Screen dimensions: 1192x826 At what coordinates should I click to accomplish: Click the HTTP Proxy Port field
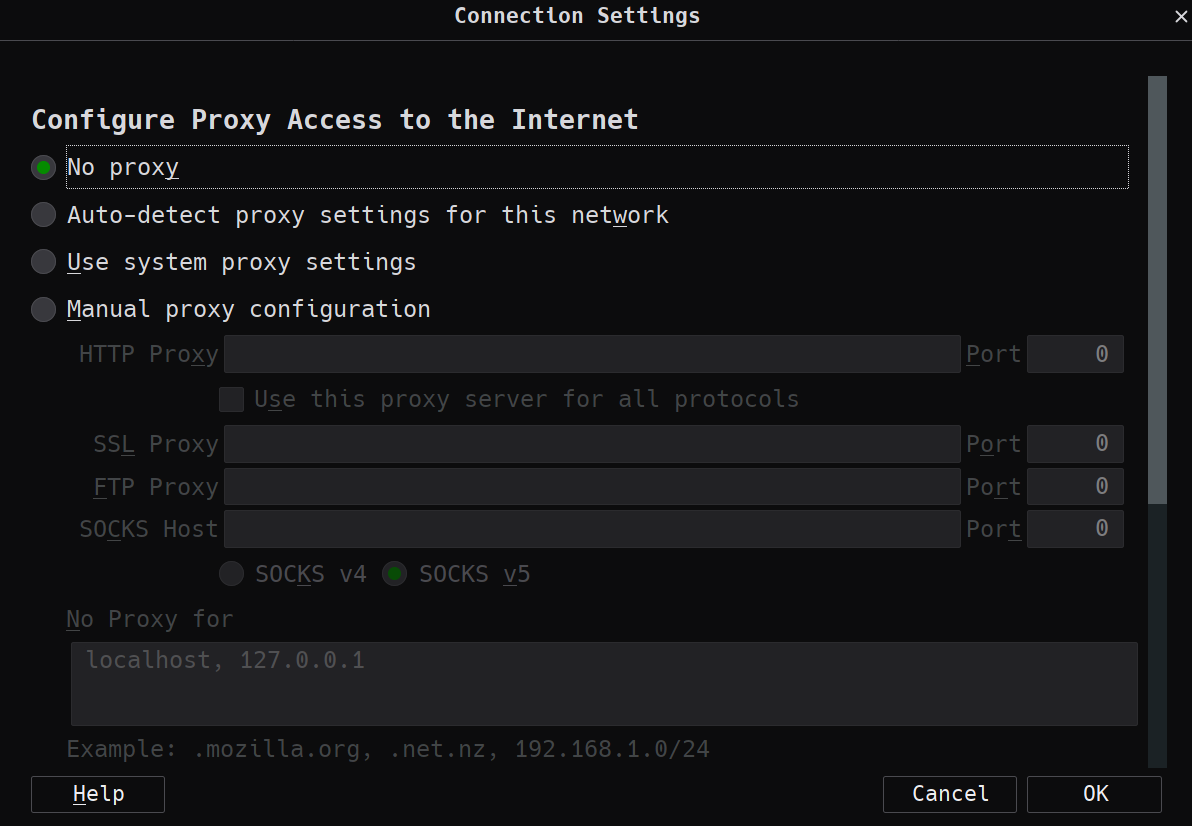coord(1075,354)
